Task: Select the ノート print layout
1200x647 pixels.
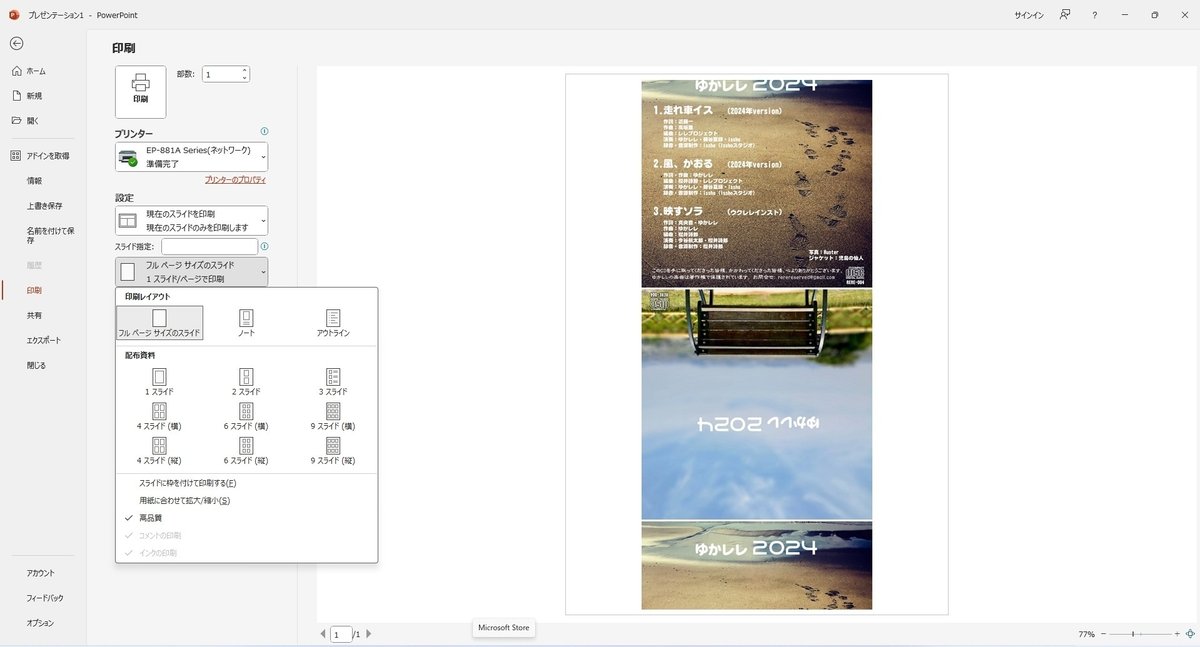Action: point(246,323)
